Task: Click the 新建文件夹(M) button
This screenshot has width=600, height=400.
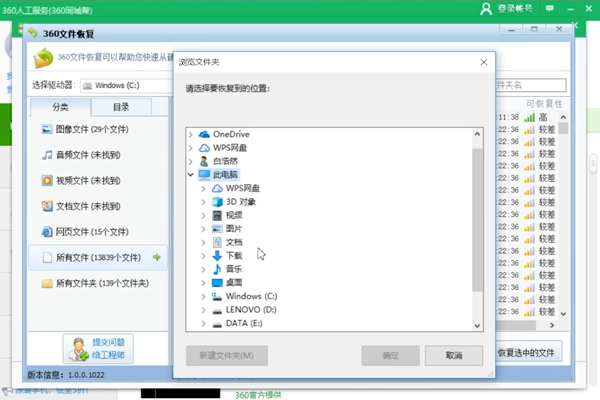Action: point(227,356)
